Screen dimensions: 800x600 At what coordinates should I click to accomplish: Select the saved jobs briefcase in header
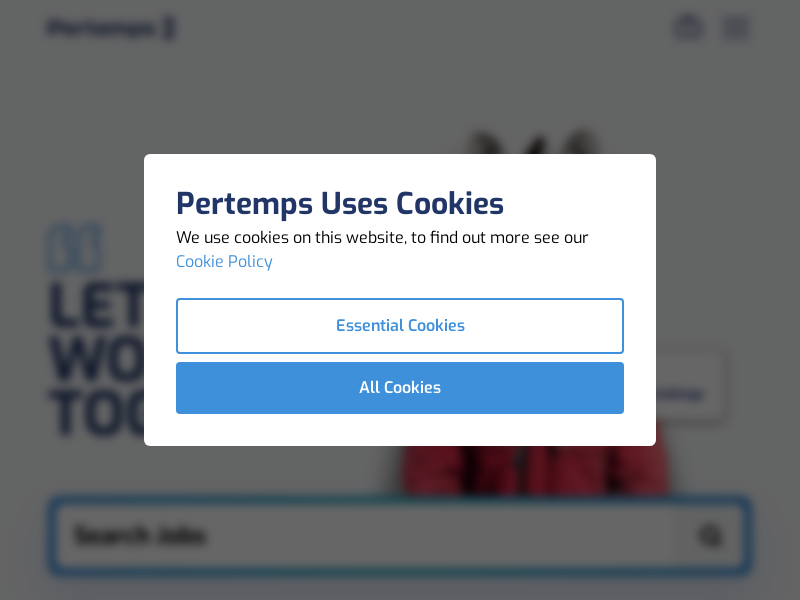[x=688, y=27]
